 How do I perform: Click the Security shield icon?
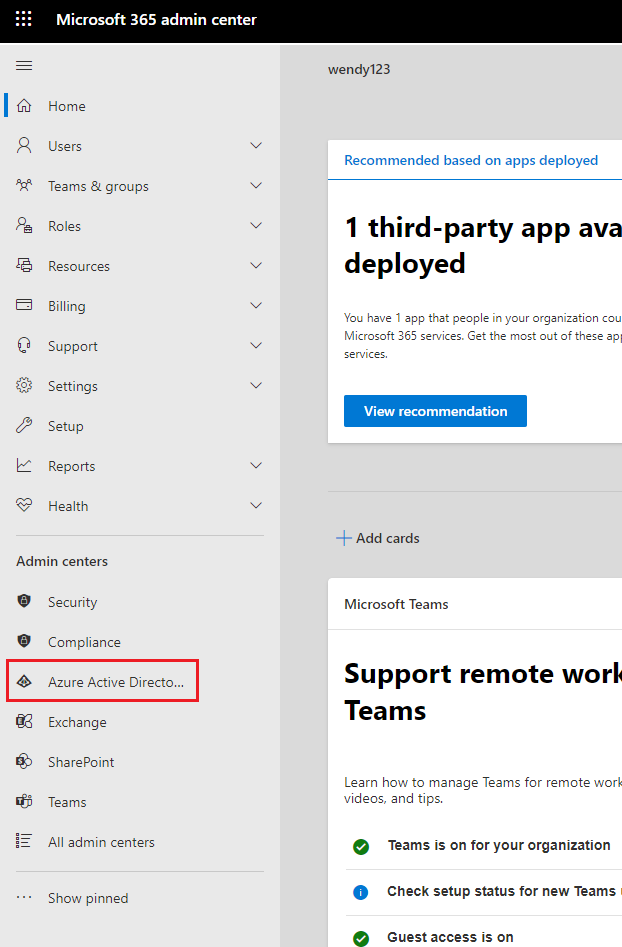(x=24, y=601)
